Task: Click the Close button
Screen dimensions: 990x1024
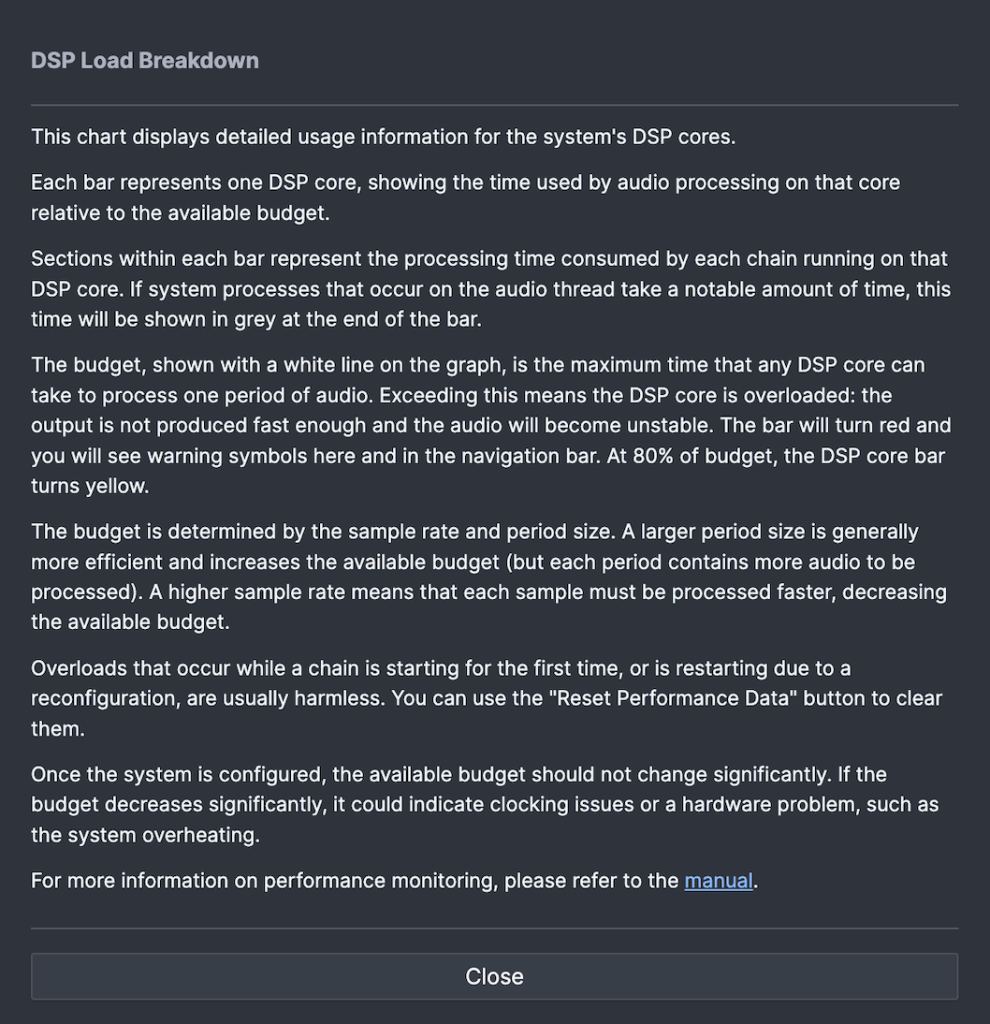Action: point(494,976)
